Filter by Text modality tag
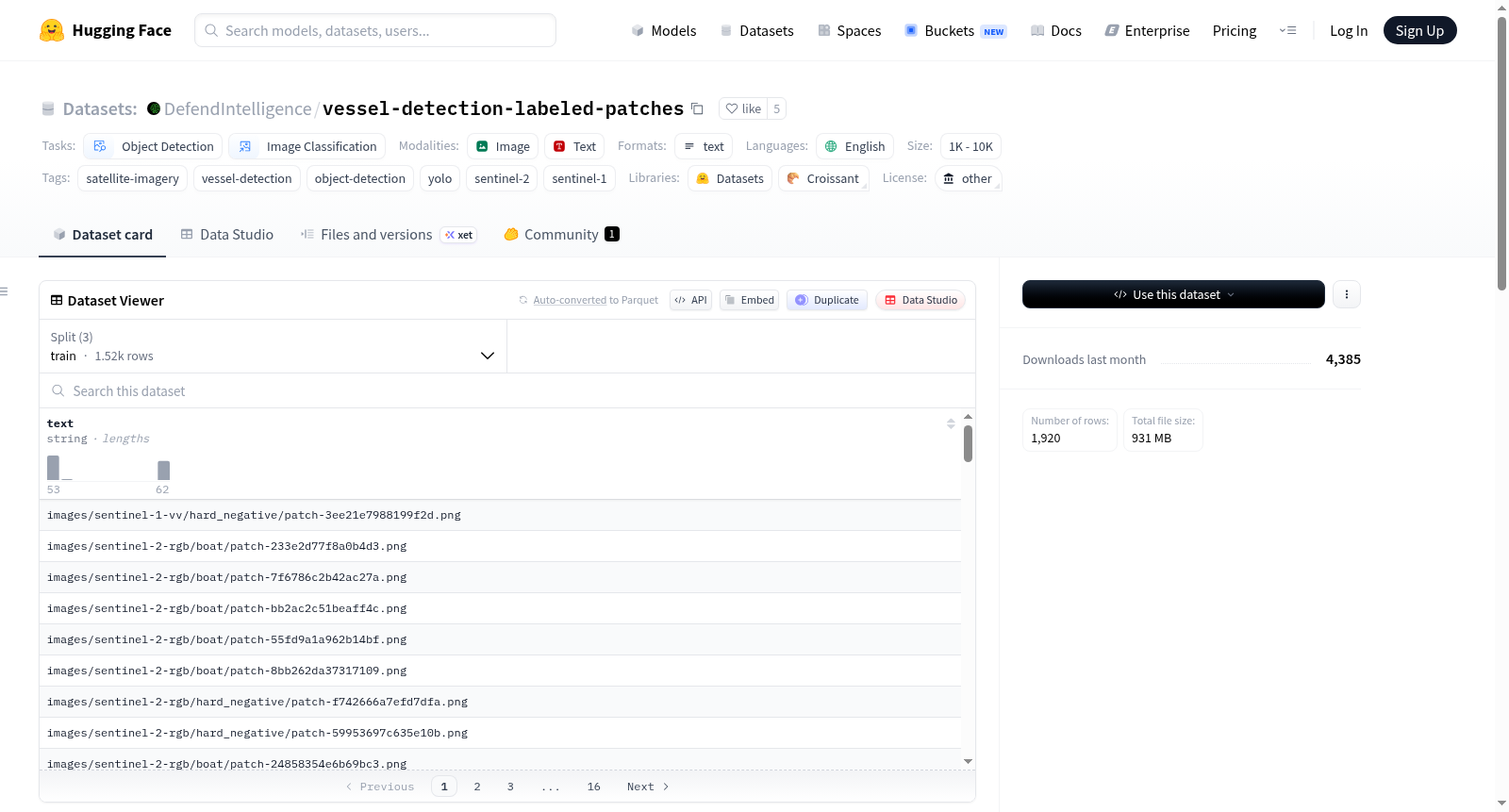The image size is (1509, 812). pyautogui.click(x=574, y=146)
